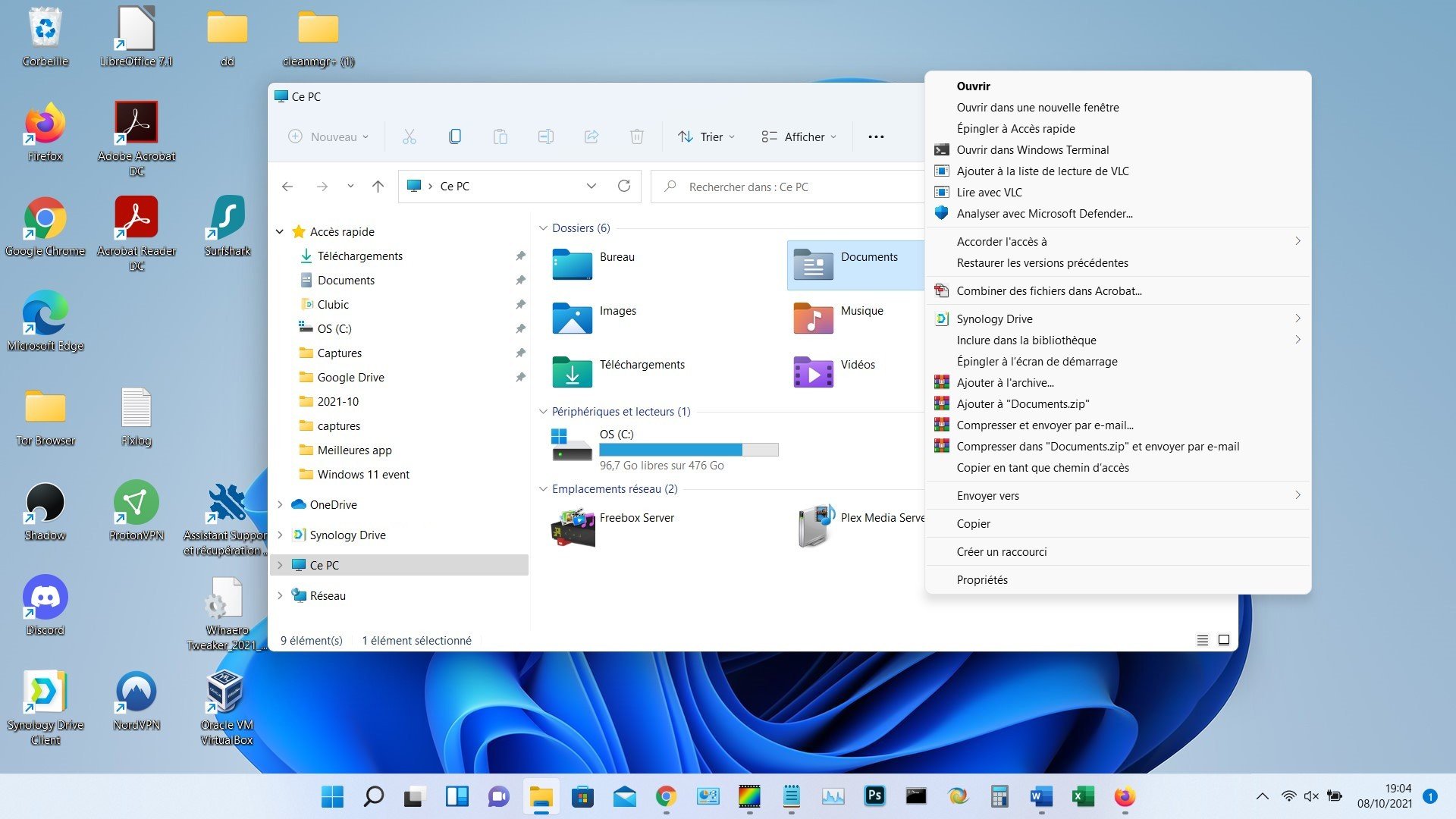This screenshot has height=819, width=1456.
Task: Unpin Google Drive from the sidebar
Action: (x=520, y=377)
